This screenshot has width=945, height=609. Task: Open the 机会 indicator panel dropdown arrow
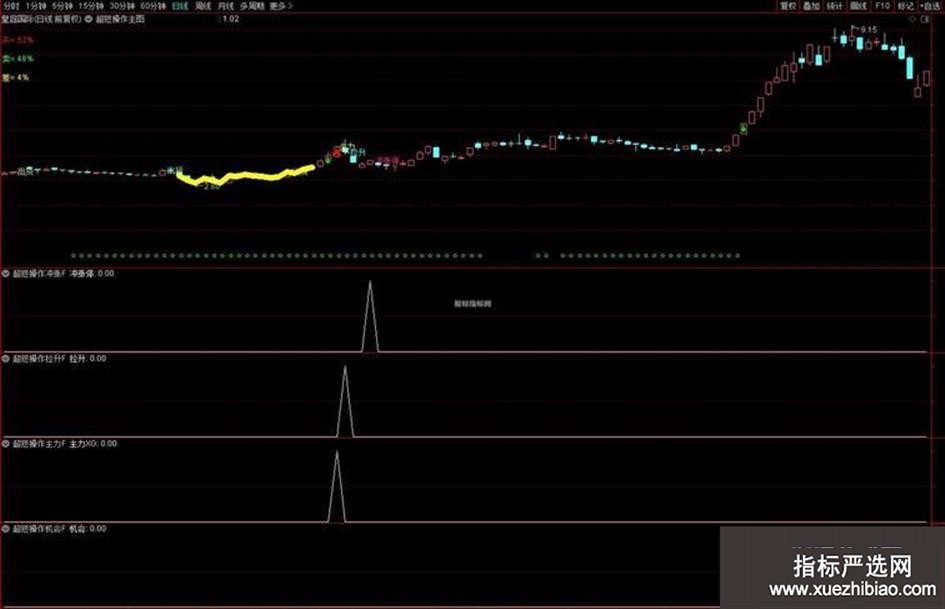(5, 529)
